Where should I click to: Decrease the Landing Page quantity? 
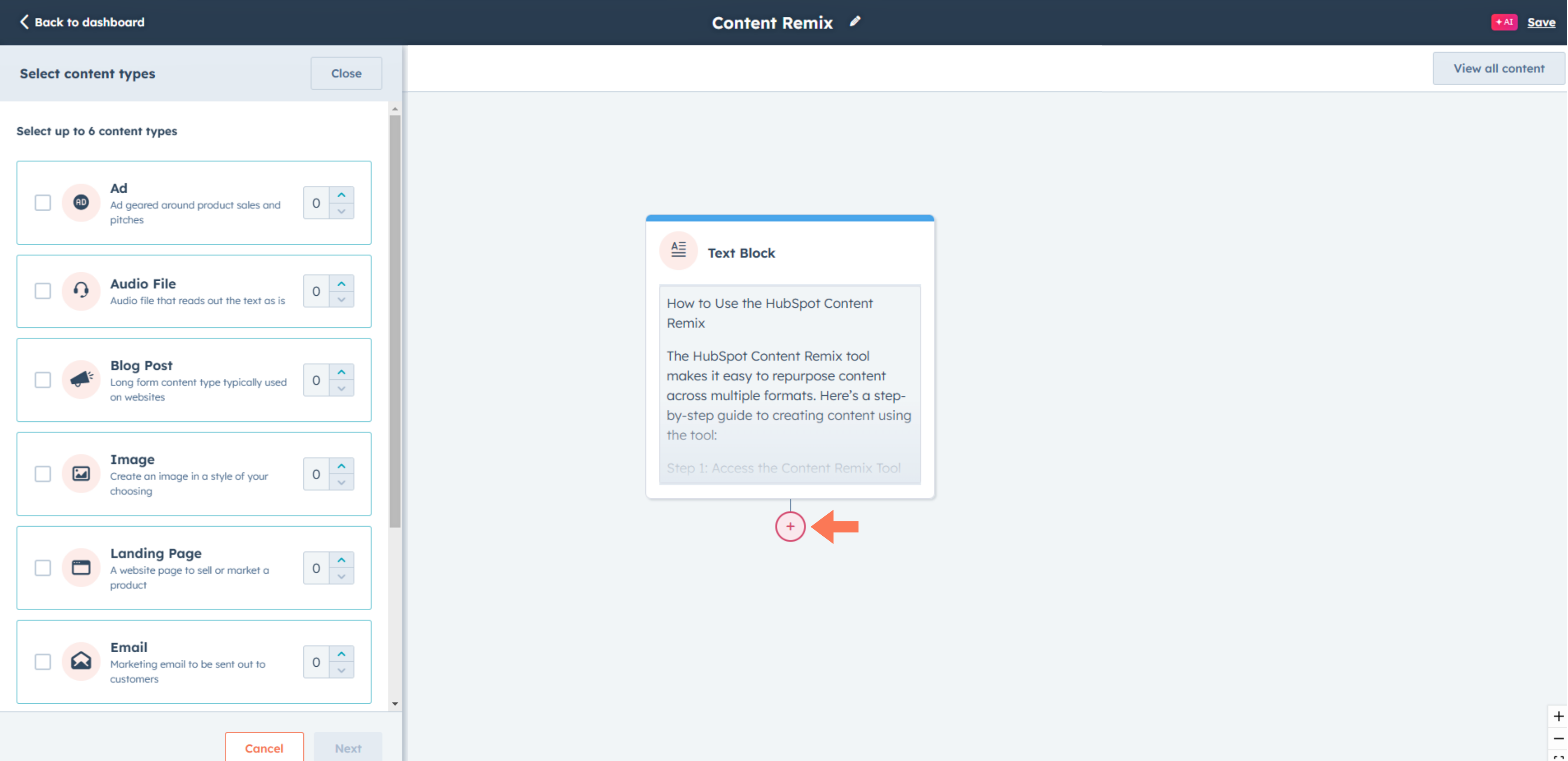pyautogui.click(x=342, y=576)
